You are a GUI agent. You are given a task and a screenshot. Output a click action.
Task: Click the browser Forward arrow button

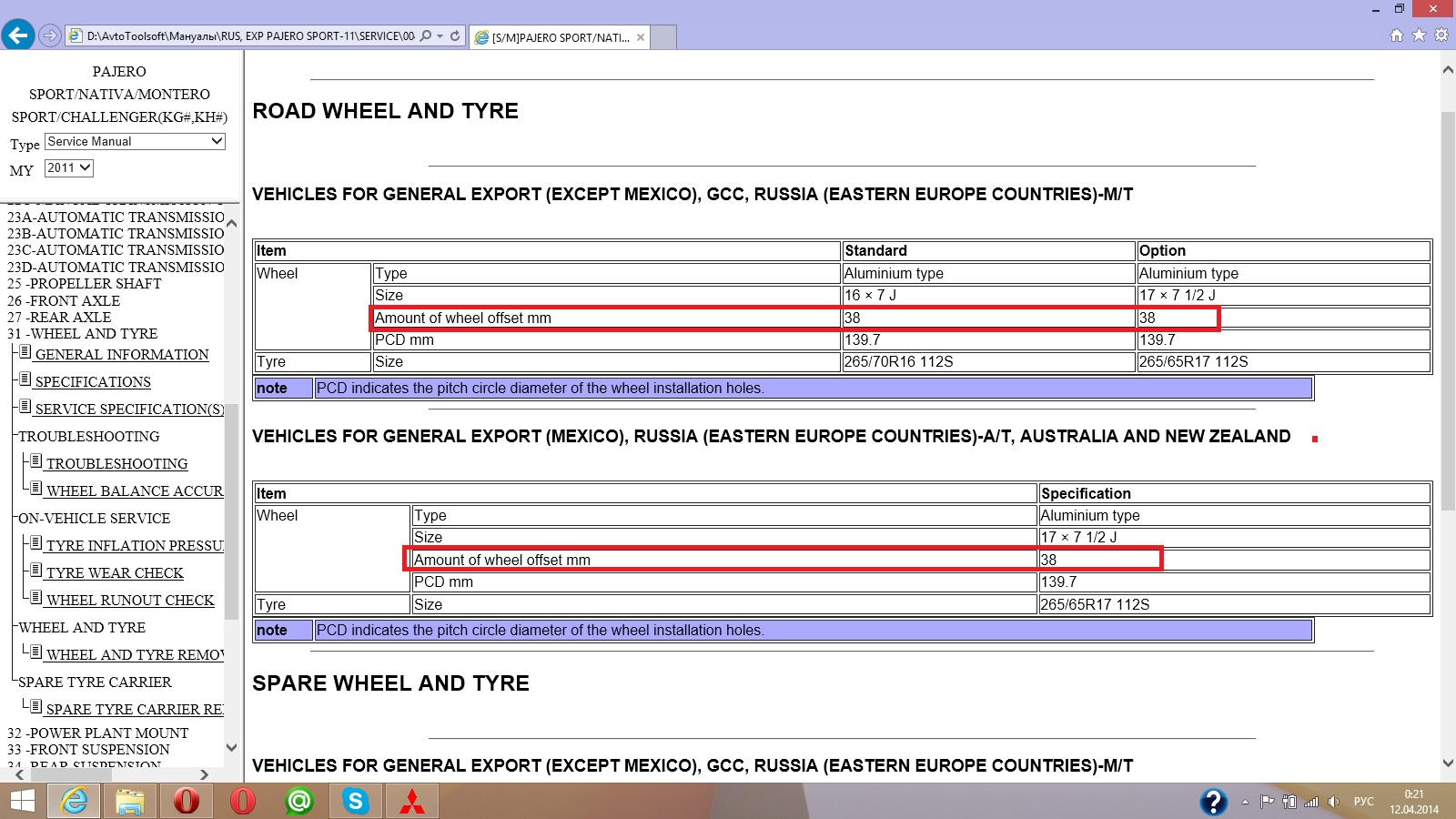click(50, 35)
